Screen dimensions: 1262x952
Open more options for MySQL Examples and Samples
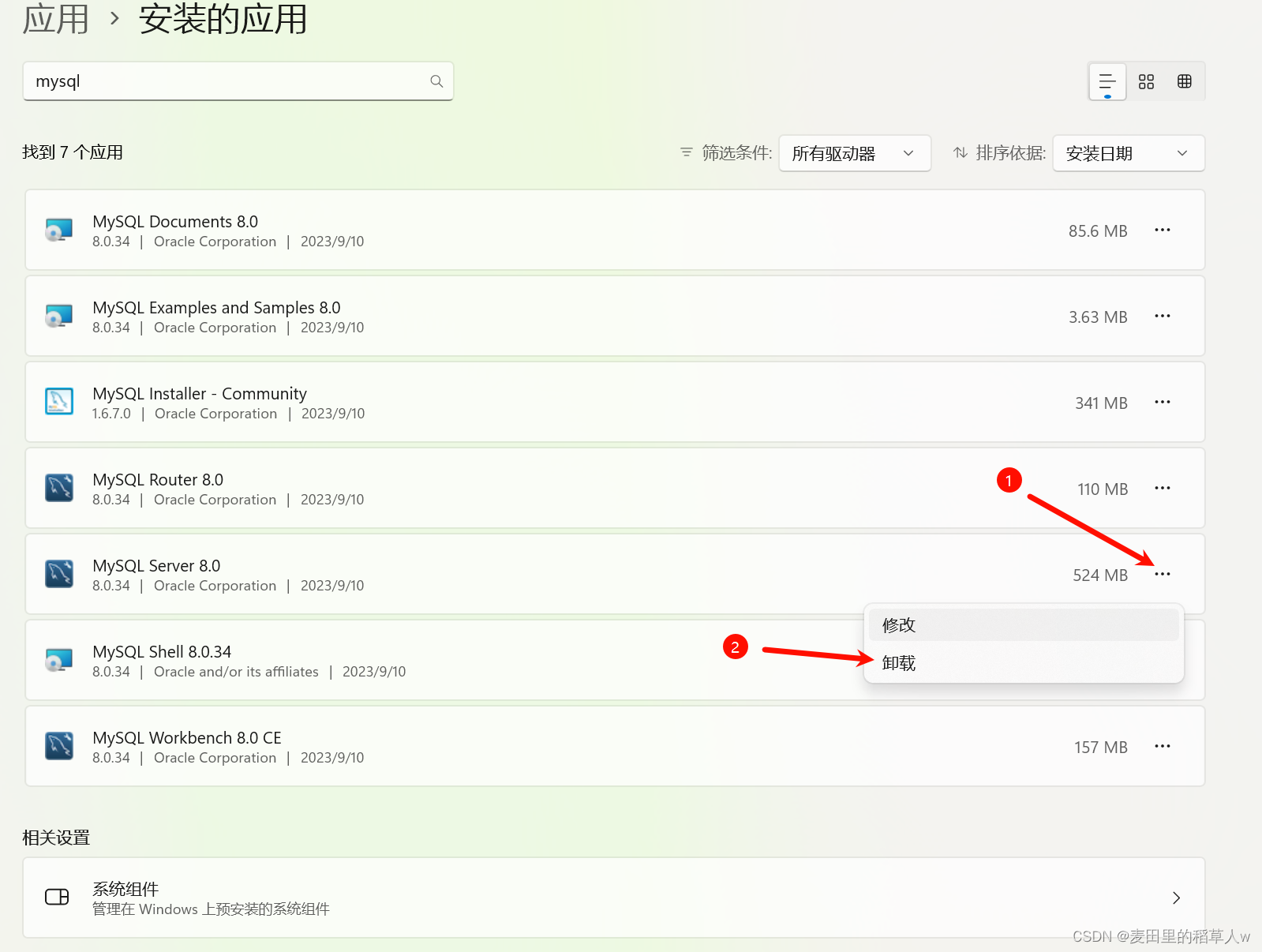pos(1163,316)
